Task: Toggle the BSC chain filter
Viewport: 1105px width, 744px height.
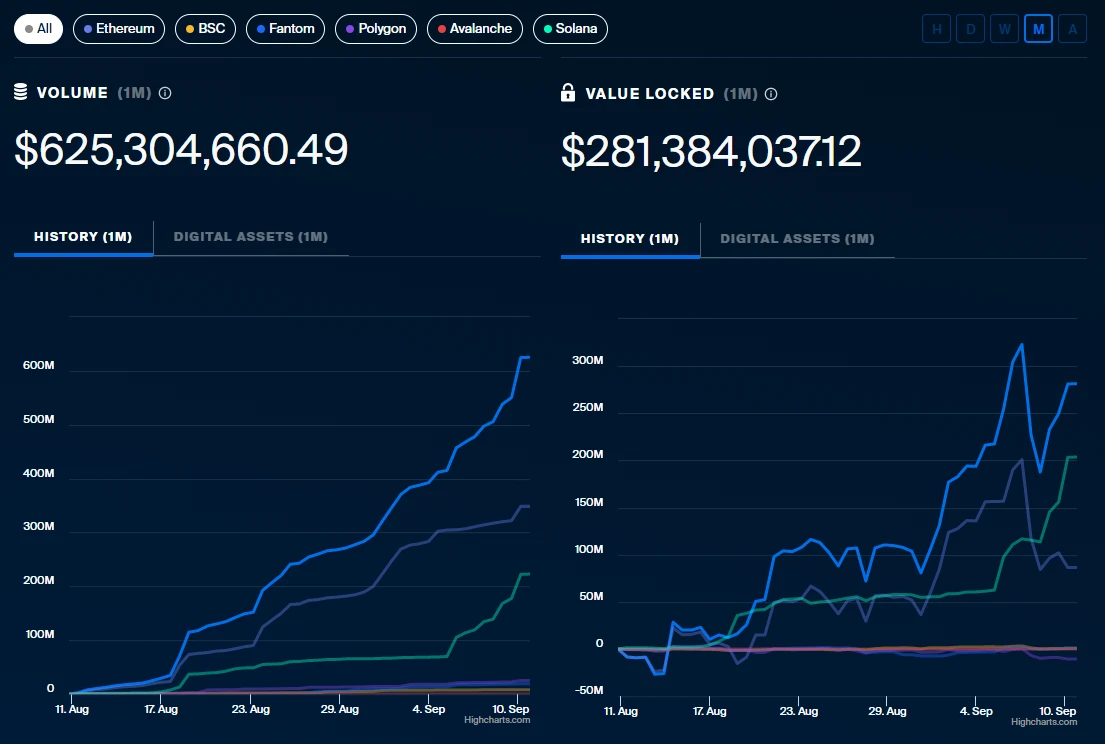Action: point(205,29)
